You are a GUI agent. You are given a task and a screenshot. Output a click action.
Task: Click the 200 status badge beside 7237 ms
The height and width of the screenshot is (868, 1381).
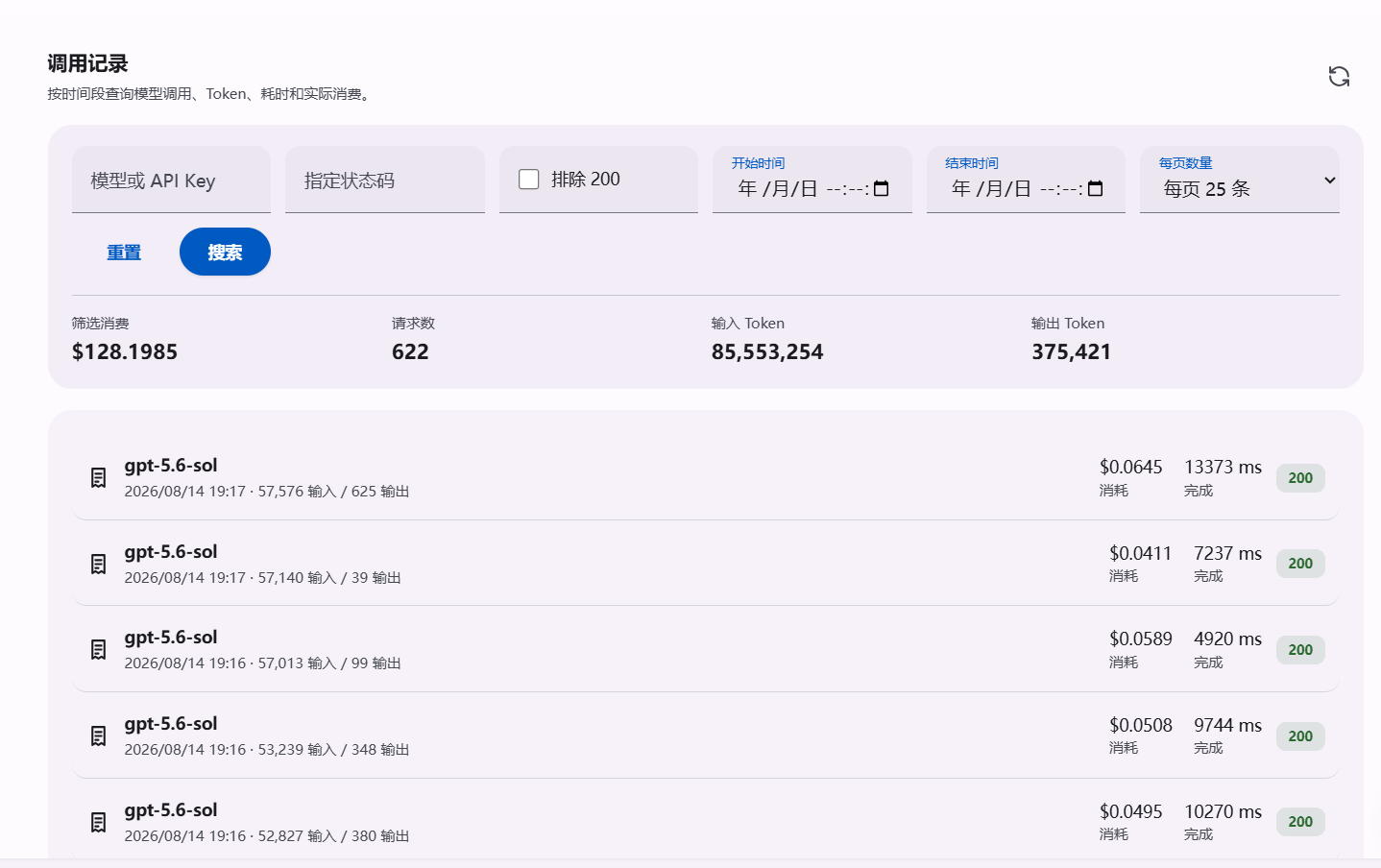(x=1300, y=564)
